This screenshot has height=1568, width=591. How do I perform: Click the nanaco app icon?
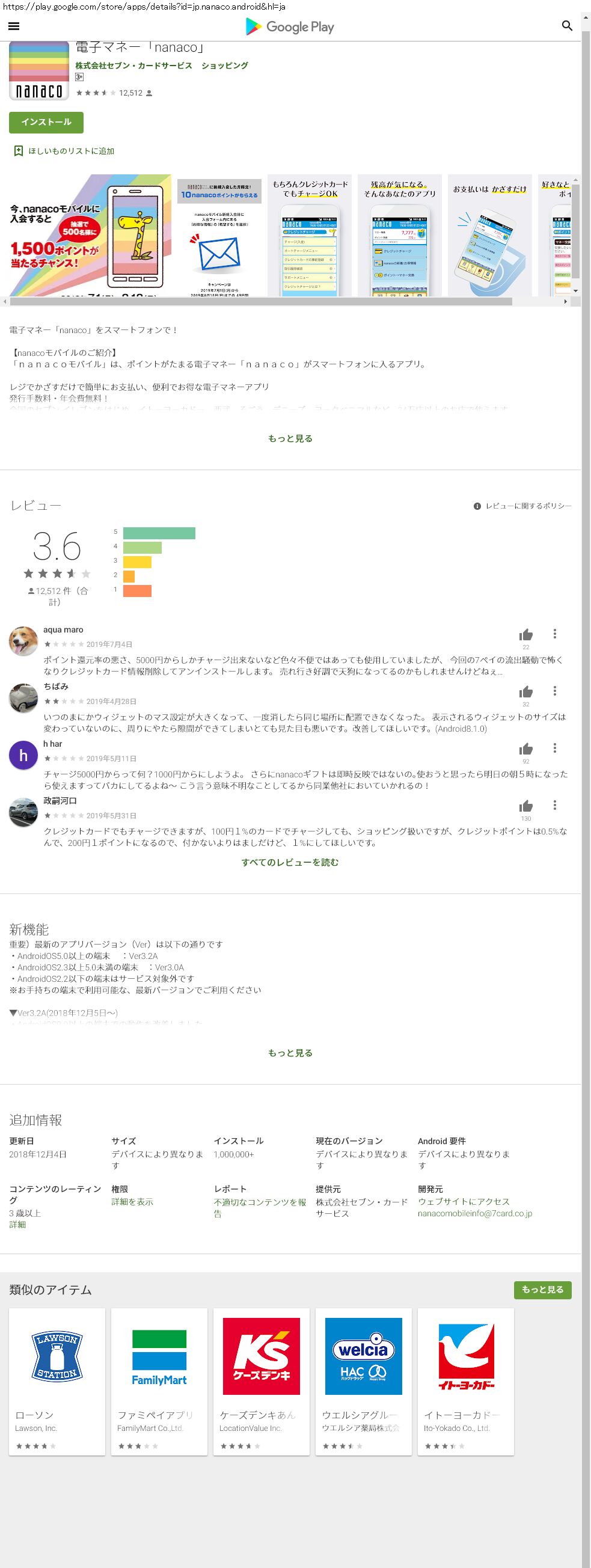[39, 71]
